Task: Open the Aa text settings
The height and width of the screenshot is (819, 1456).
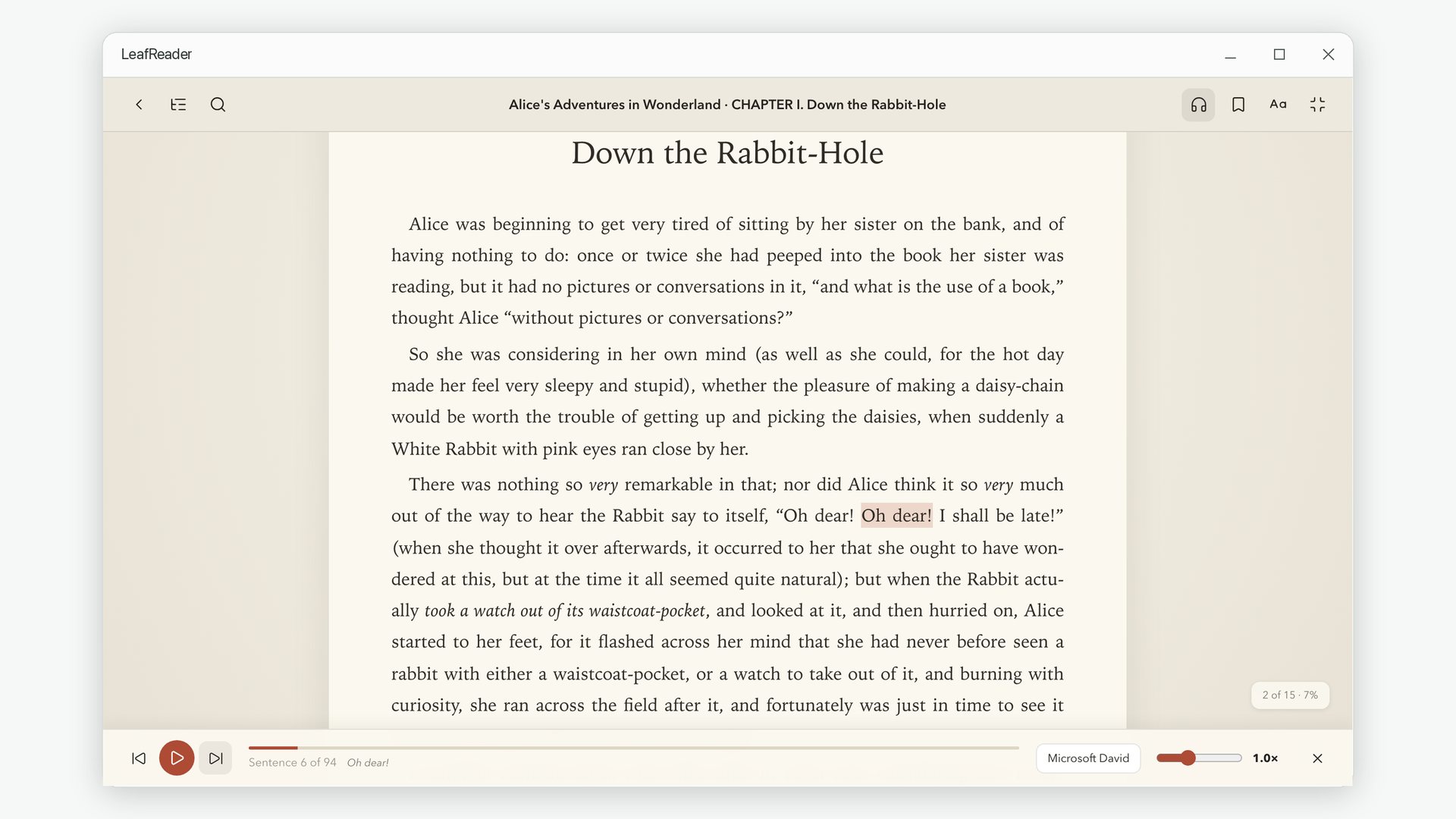Action: pos(1278,105)
